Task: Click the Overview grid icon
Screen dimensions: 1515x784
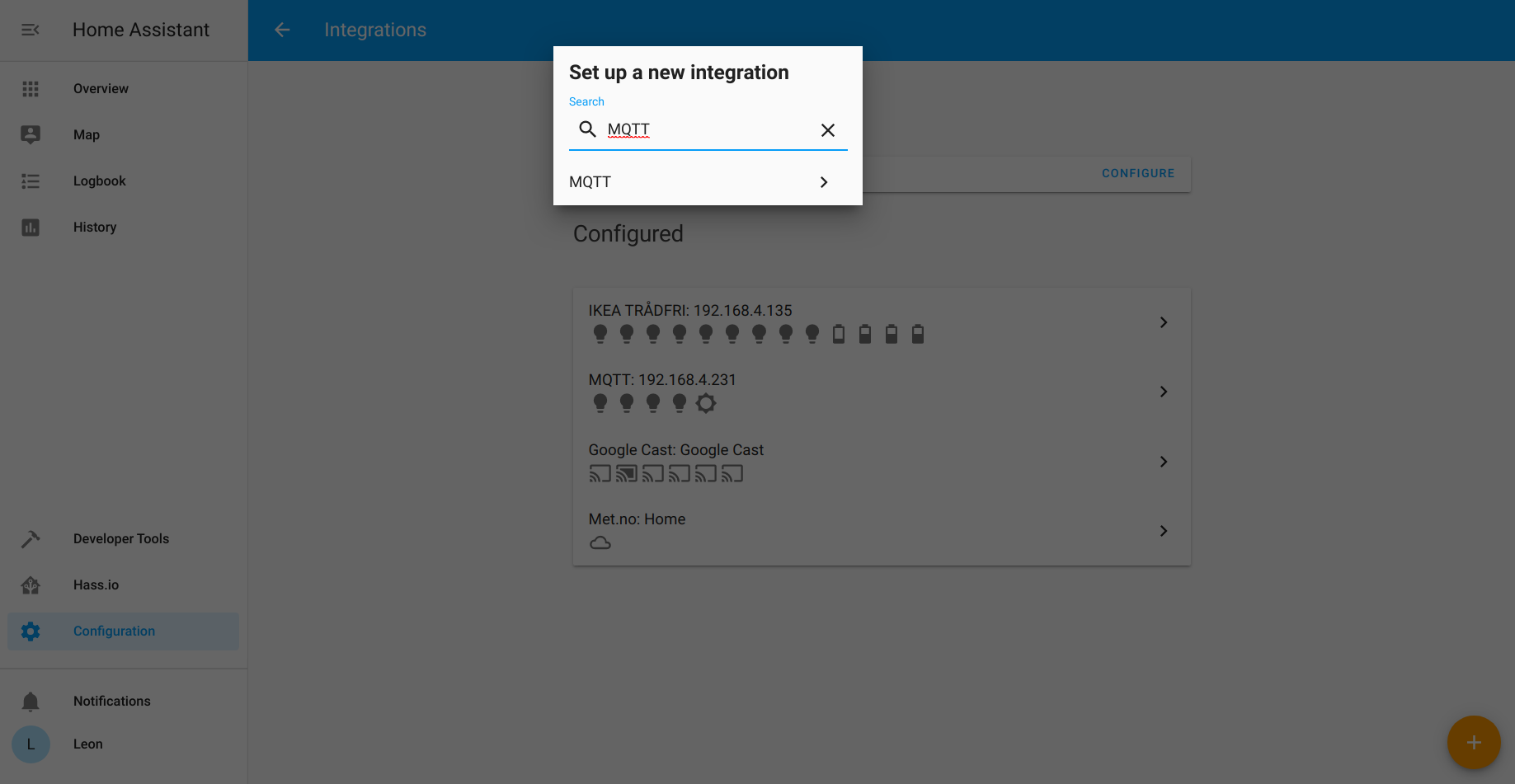Action: [x=31, y=88]
